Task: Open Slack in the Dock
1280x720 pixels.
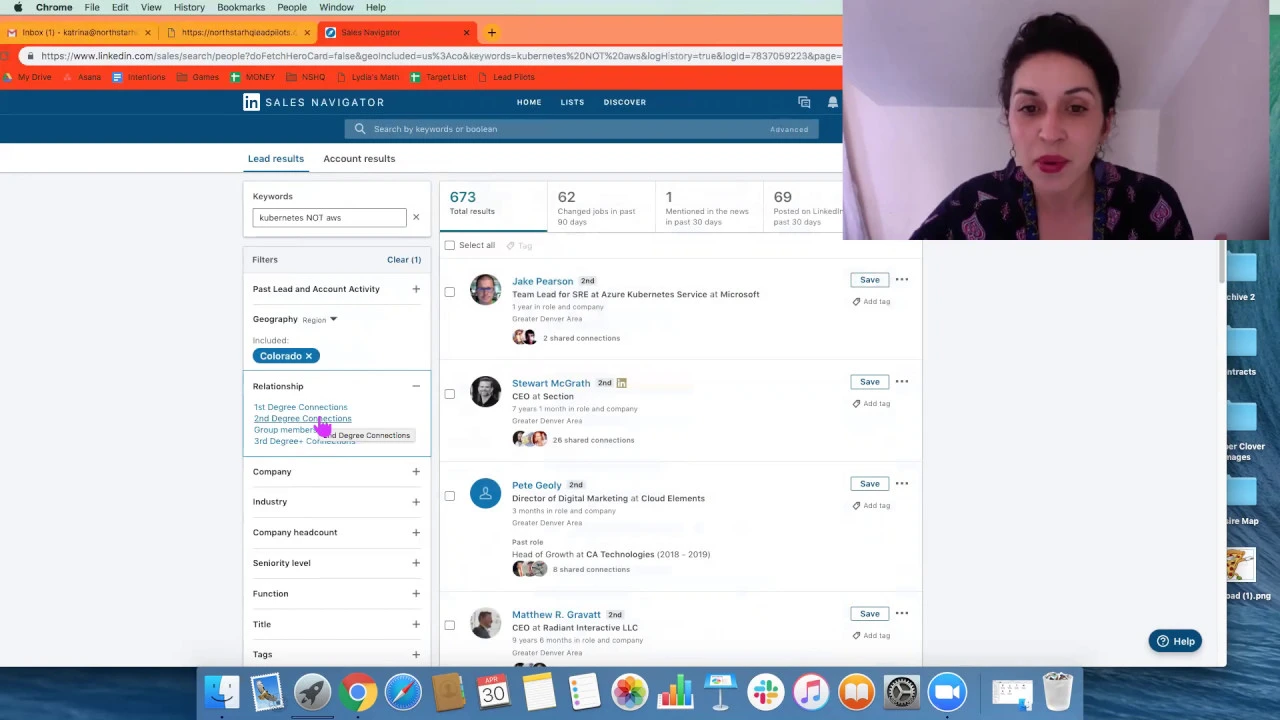Action: 766,692
